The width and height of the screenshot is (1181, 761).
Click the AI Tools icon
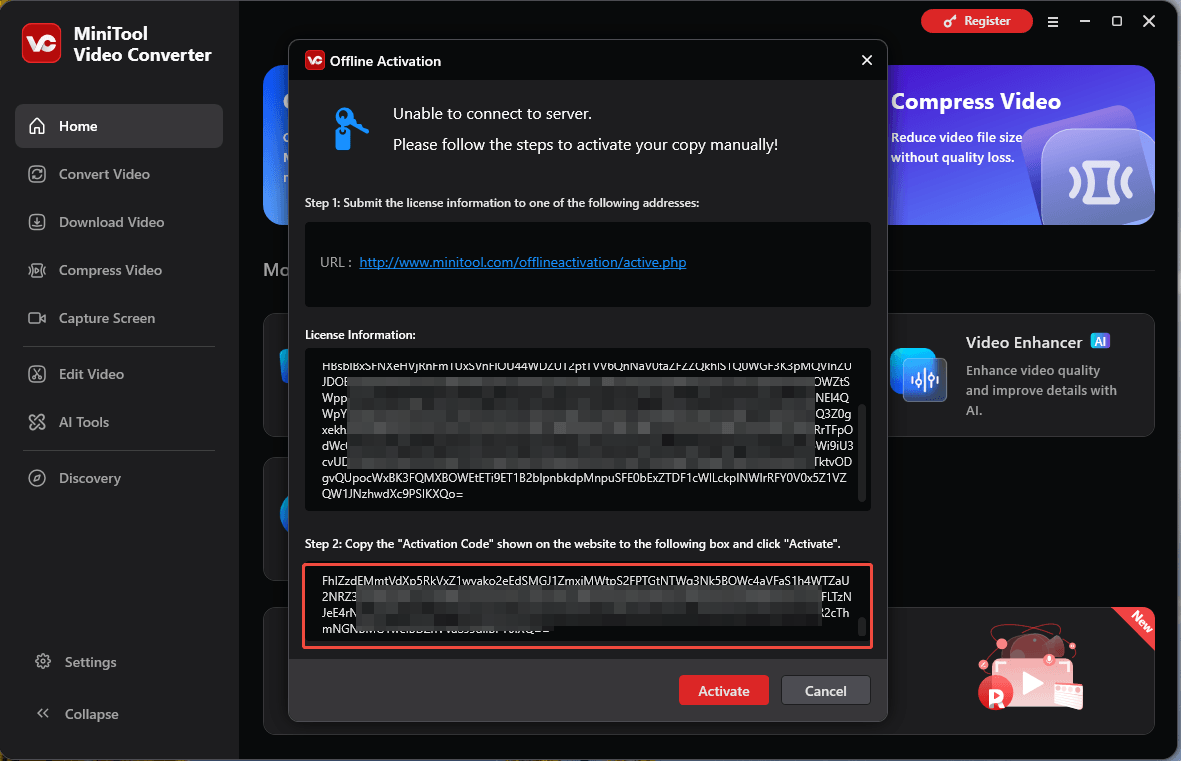tap(37, 422)
